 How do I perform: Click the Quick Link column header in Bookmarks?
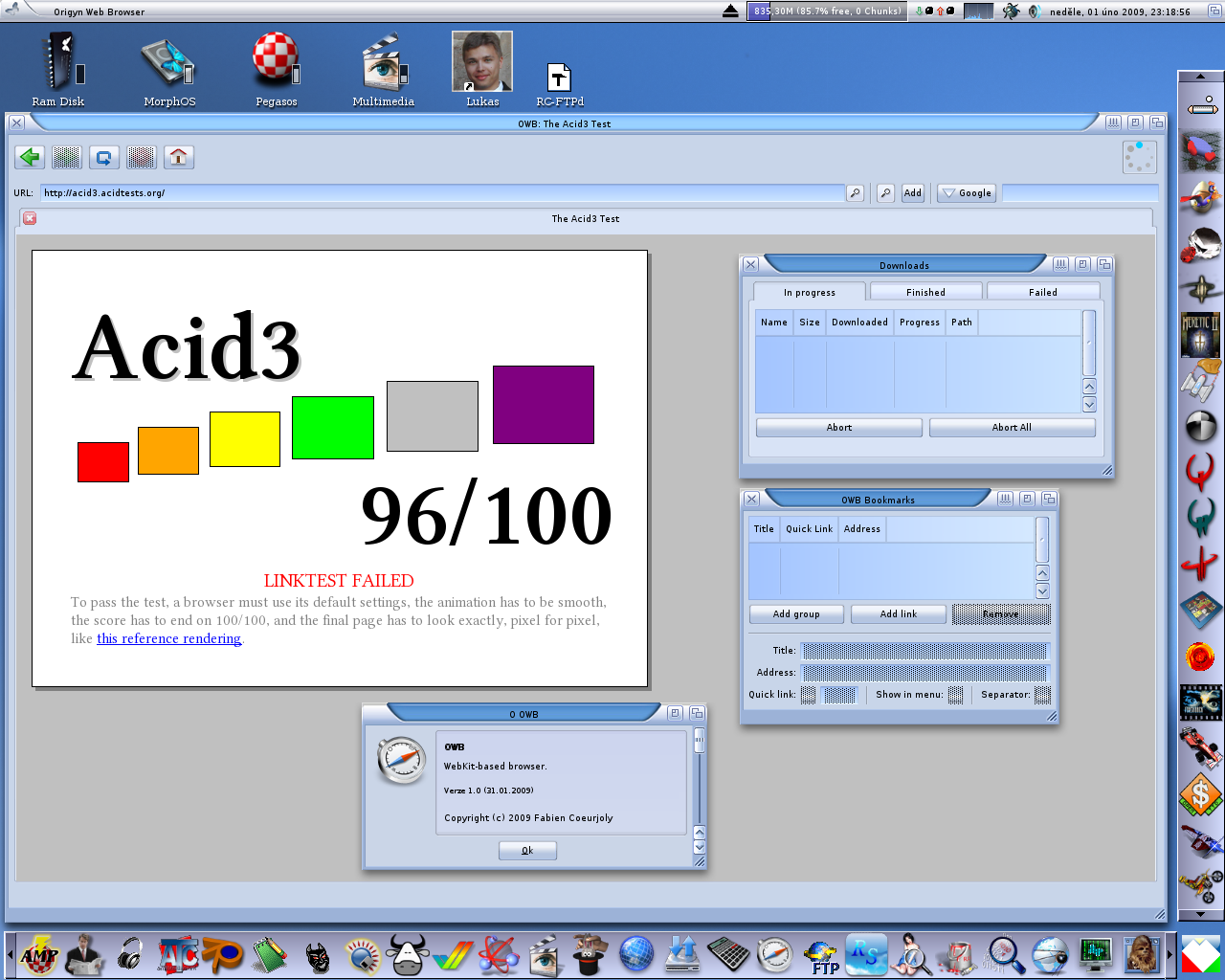809,529
